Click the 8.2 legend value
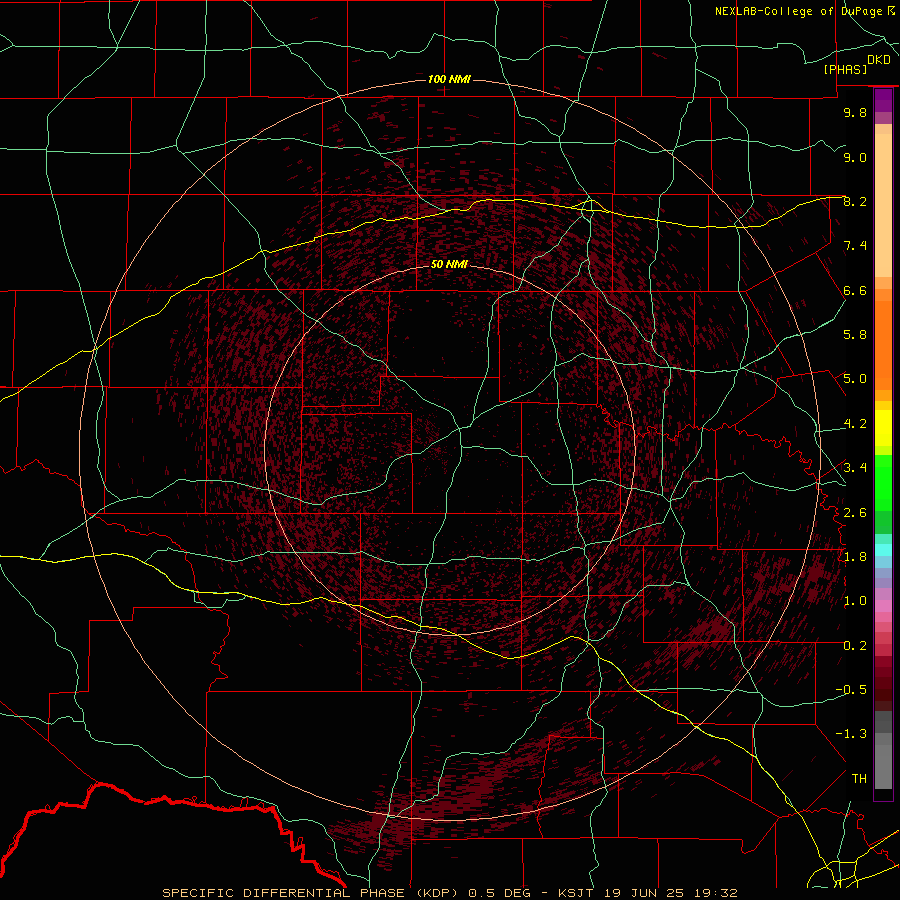900x900 pixels. tap(855, 201)
